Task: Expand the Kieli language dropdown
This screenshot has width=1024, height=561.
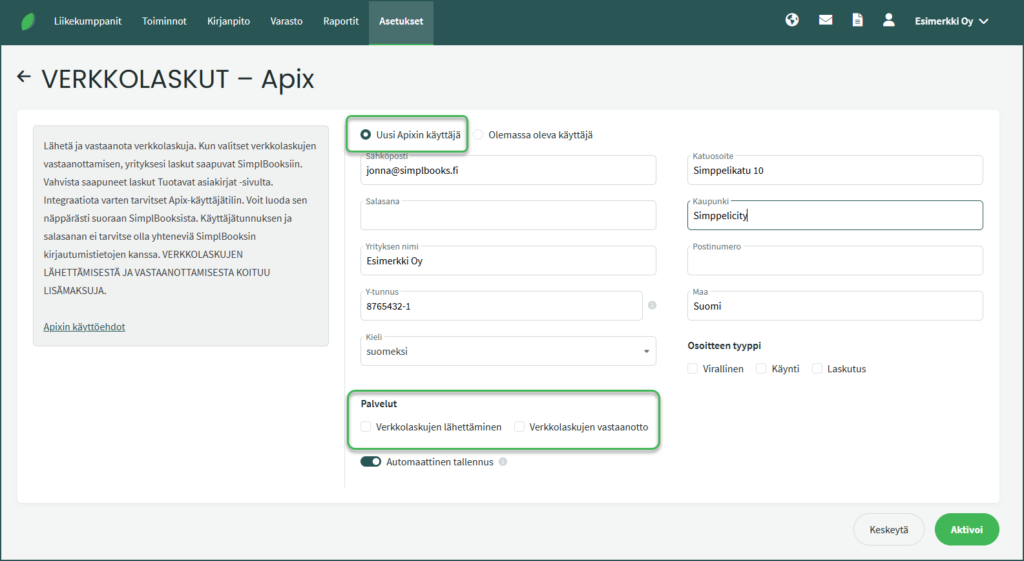Action: (508, 351)
